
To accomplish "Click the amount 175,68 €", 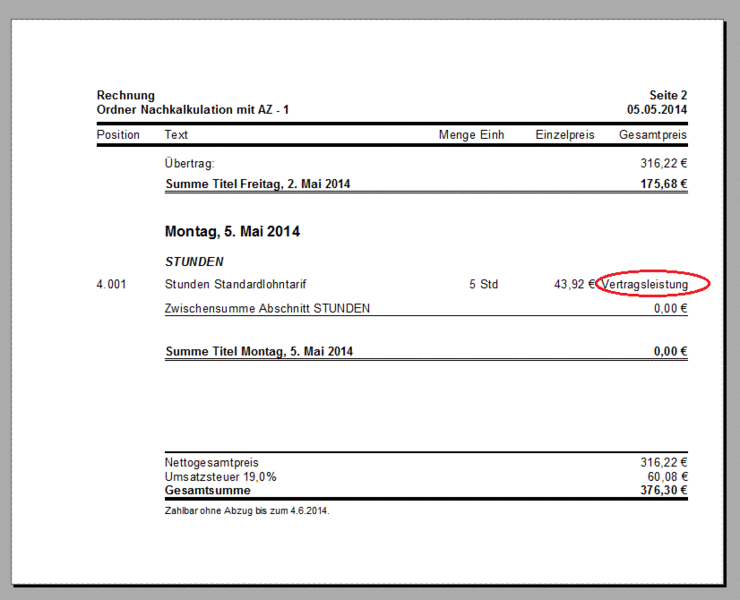I will point(664,184).
